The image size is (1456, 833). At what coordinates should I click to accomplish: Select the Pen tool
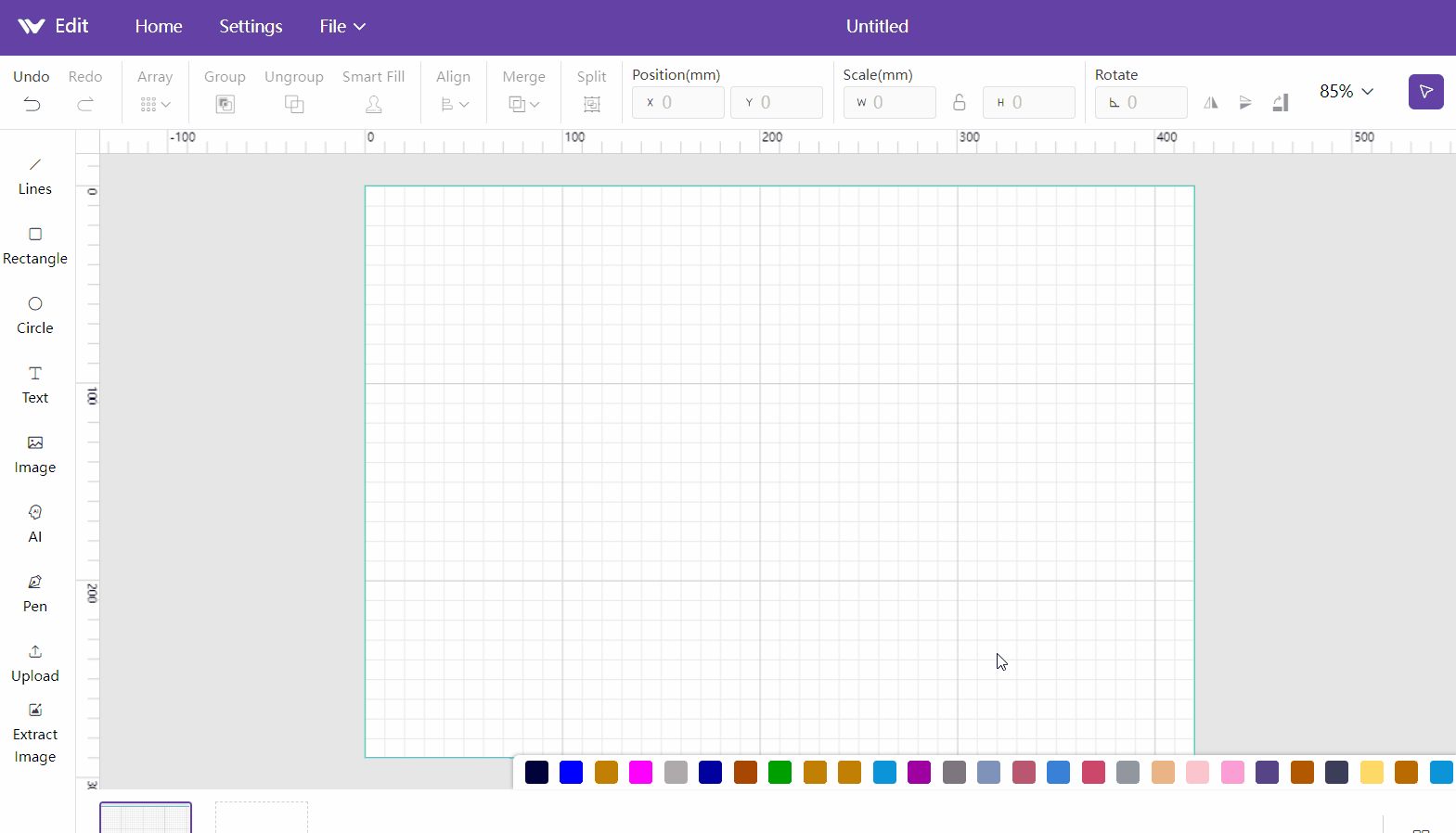pyautogui.click(x=35, y=593)
